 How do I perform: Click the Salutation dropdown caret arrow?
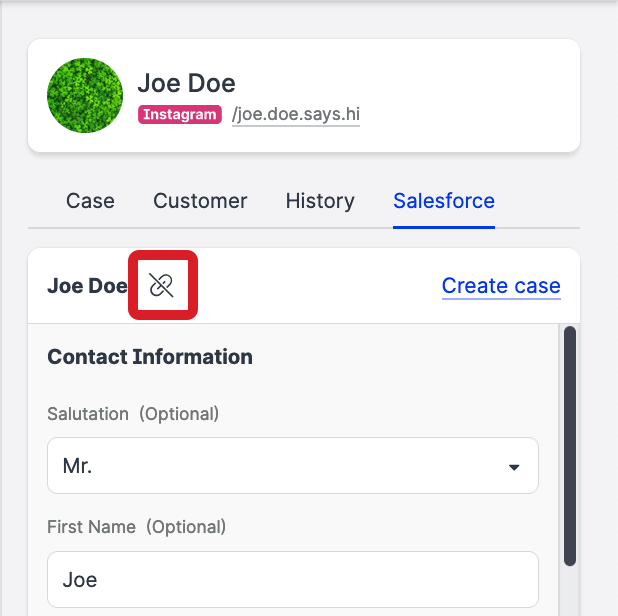[x=514, y=467]
